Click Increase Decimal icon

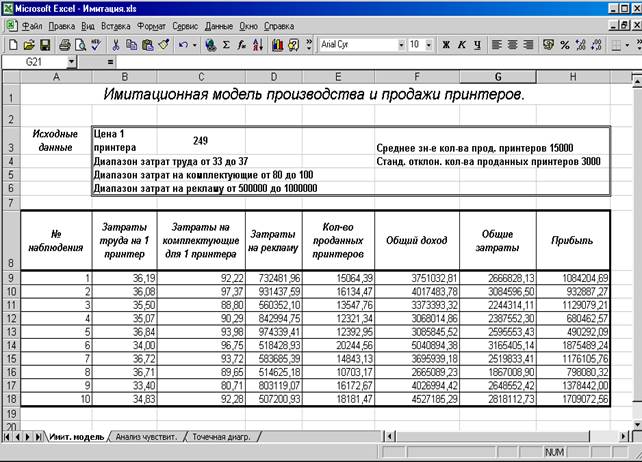pos(581,45)
